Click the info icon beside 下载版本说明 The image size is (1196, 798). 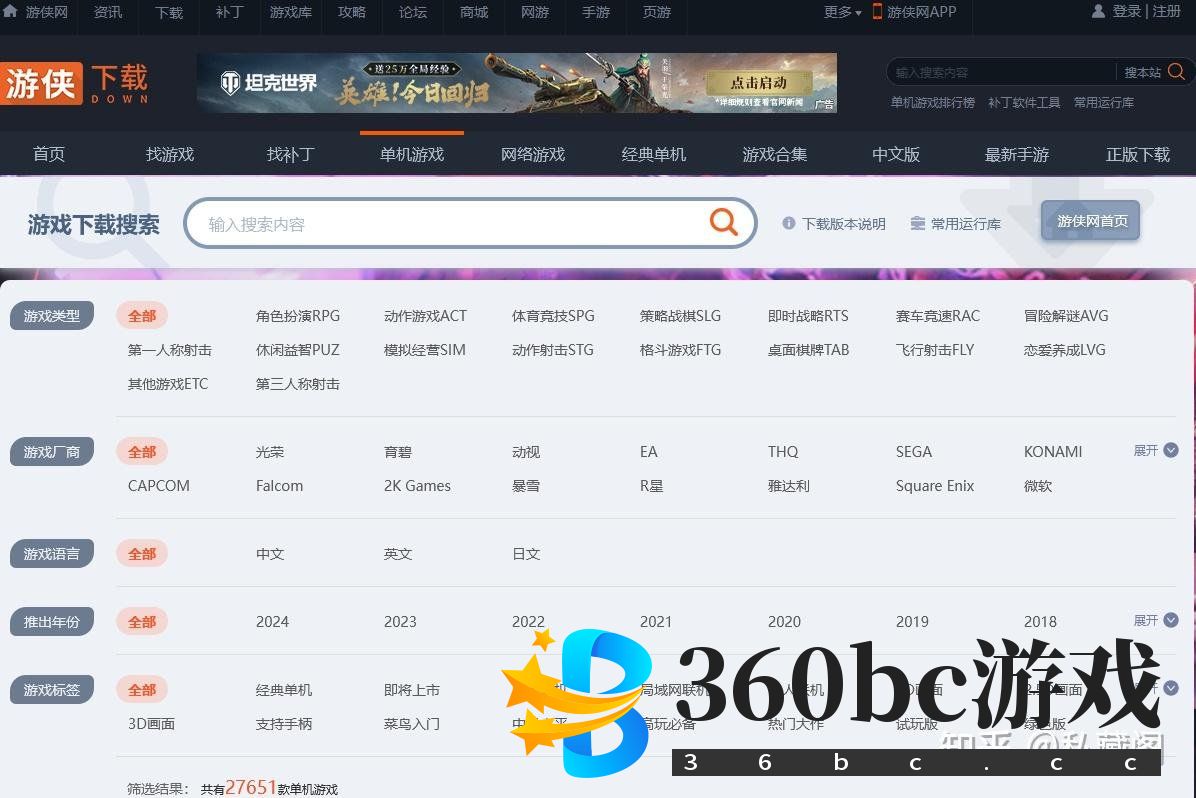(789, 224)
